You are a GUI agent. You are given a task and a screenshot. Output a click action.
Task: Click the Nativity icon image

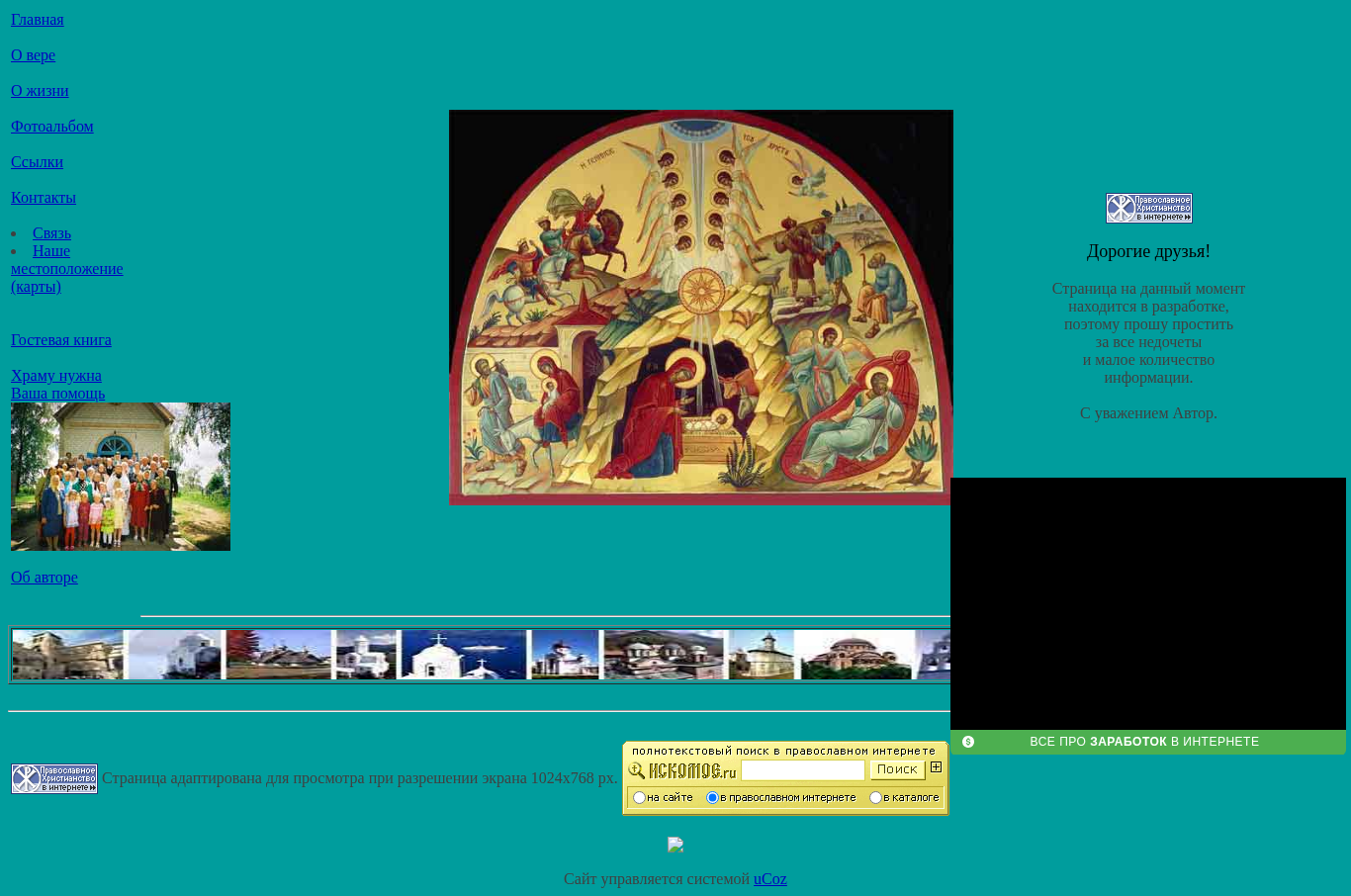(x=701, y=308)
